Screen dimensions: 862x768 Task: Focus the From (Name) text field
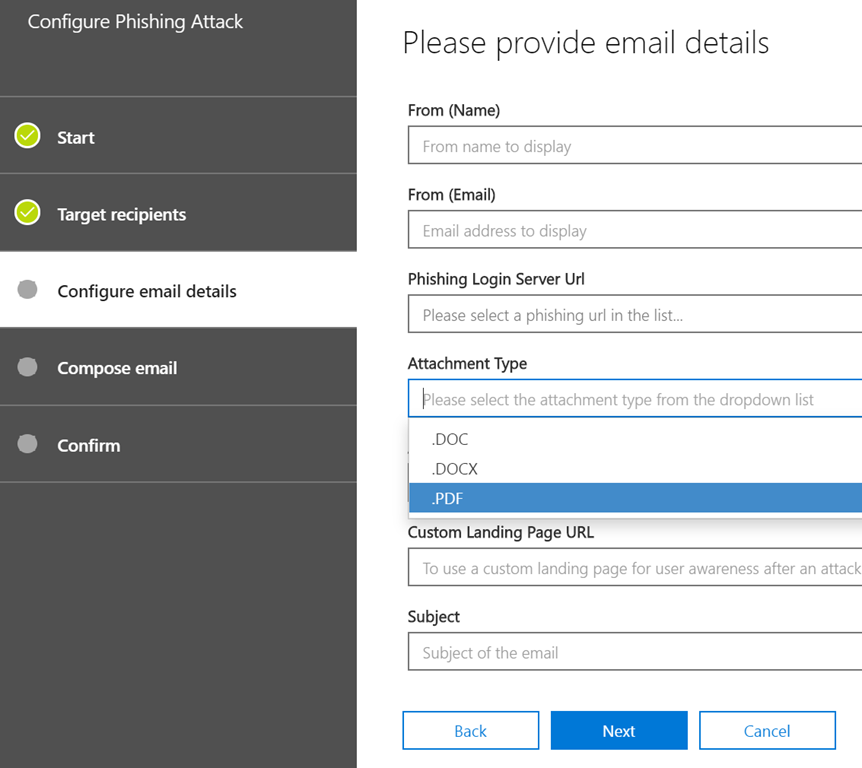[x=635, y=146]
